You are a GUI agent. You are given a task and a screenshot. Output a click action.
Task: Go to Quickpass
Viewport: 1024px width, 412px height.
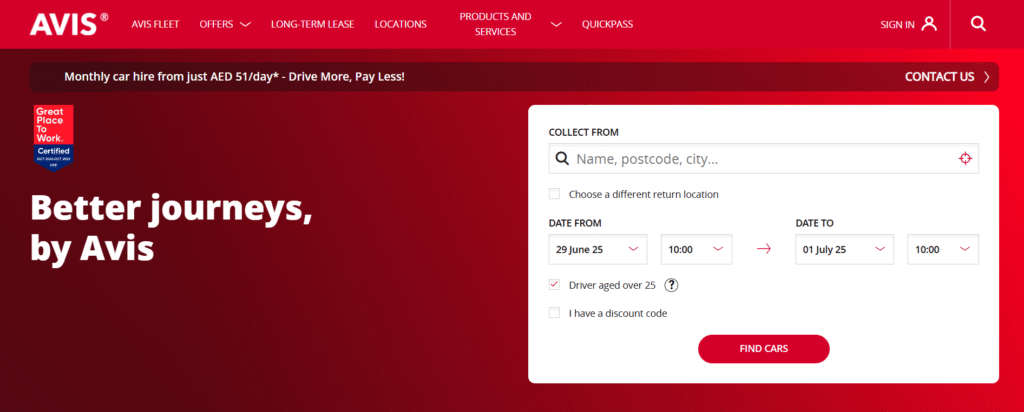tap(607, 24)
